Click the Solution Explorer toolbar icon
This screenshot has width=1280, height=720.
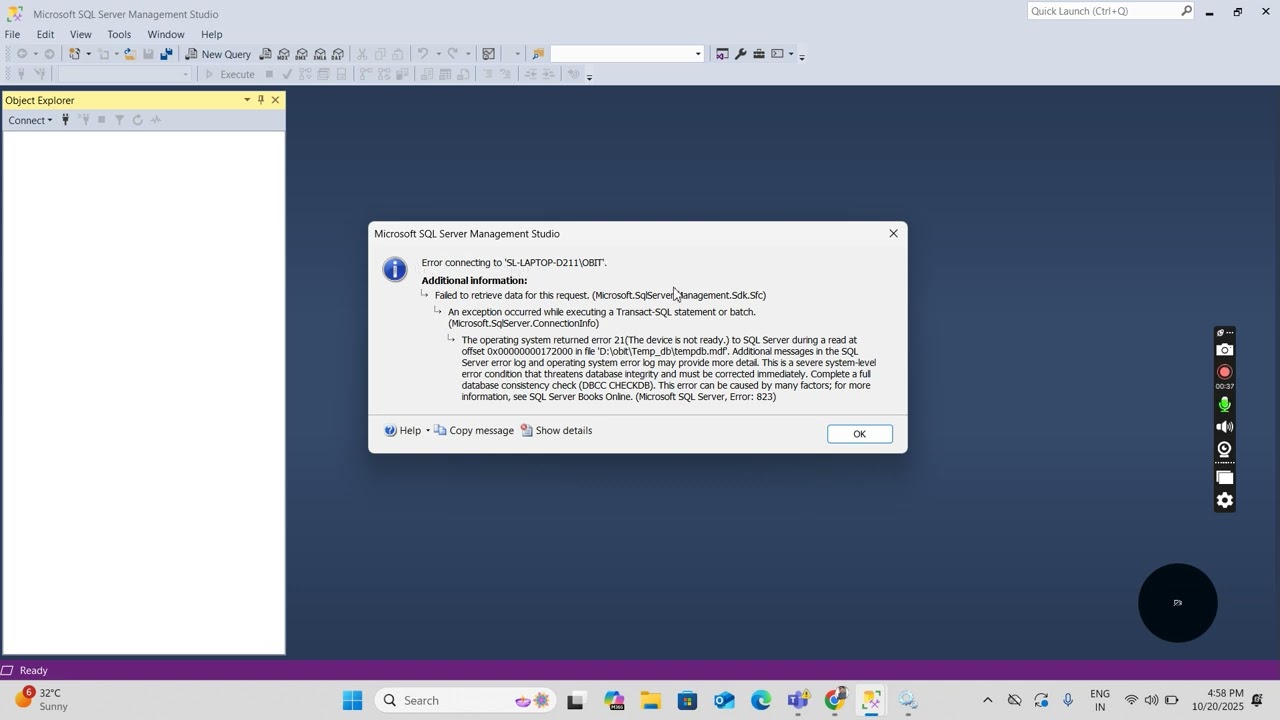(722, 54)
